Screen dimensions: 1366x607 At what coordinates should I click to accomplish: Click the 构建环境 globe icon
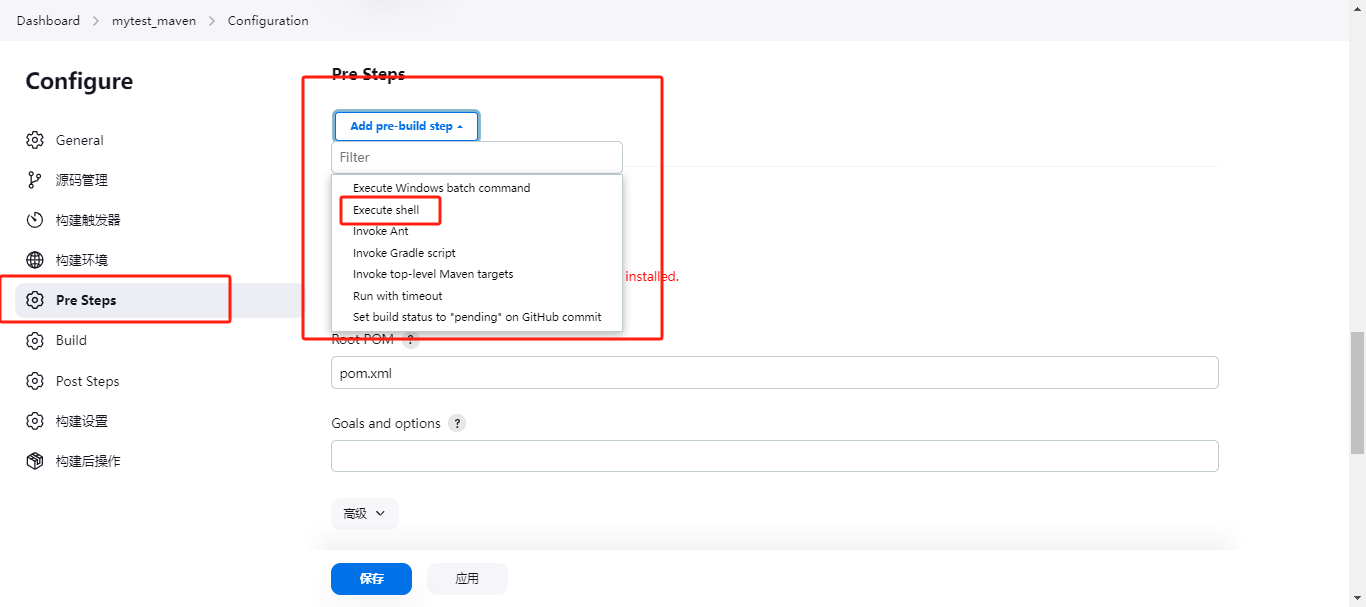(x=35, y=260)
